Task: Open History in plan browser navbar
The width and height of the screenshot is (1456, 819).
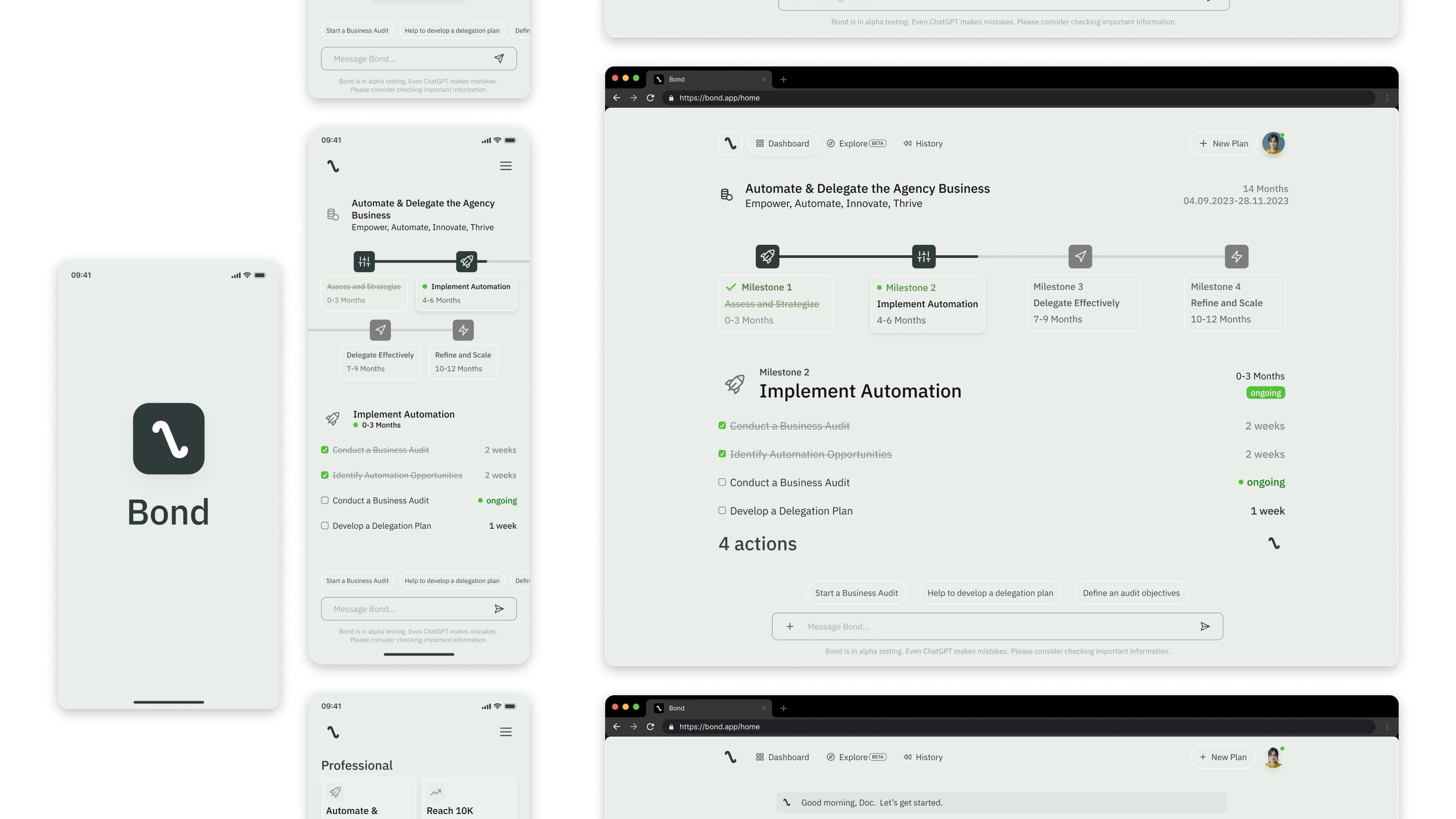Action: coord(923,144)
